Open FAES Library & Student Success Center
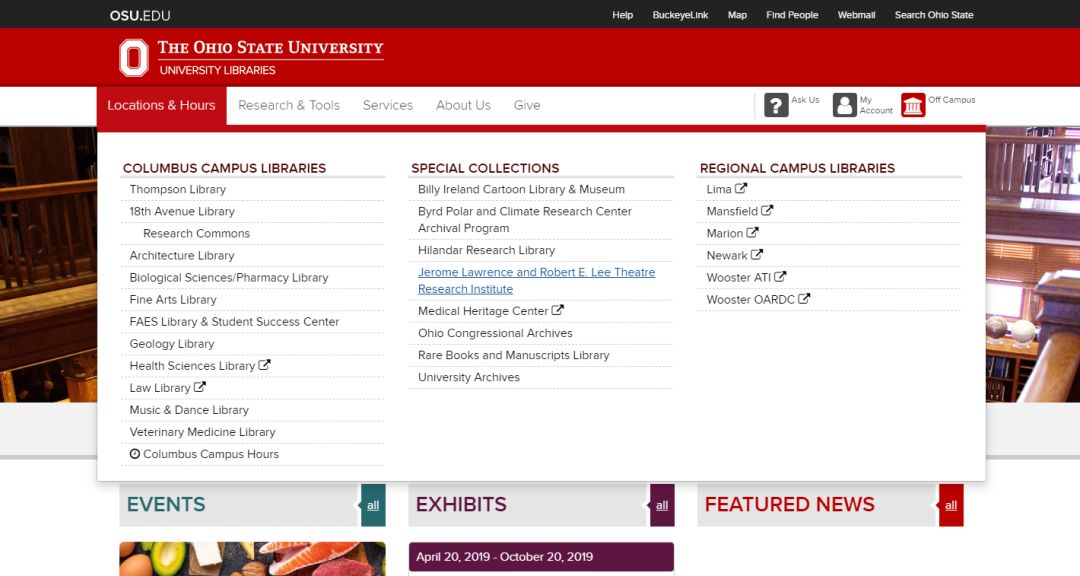 point(234,321)
